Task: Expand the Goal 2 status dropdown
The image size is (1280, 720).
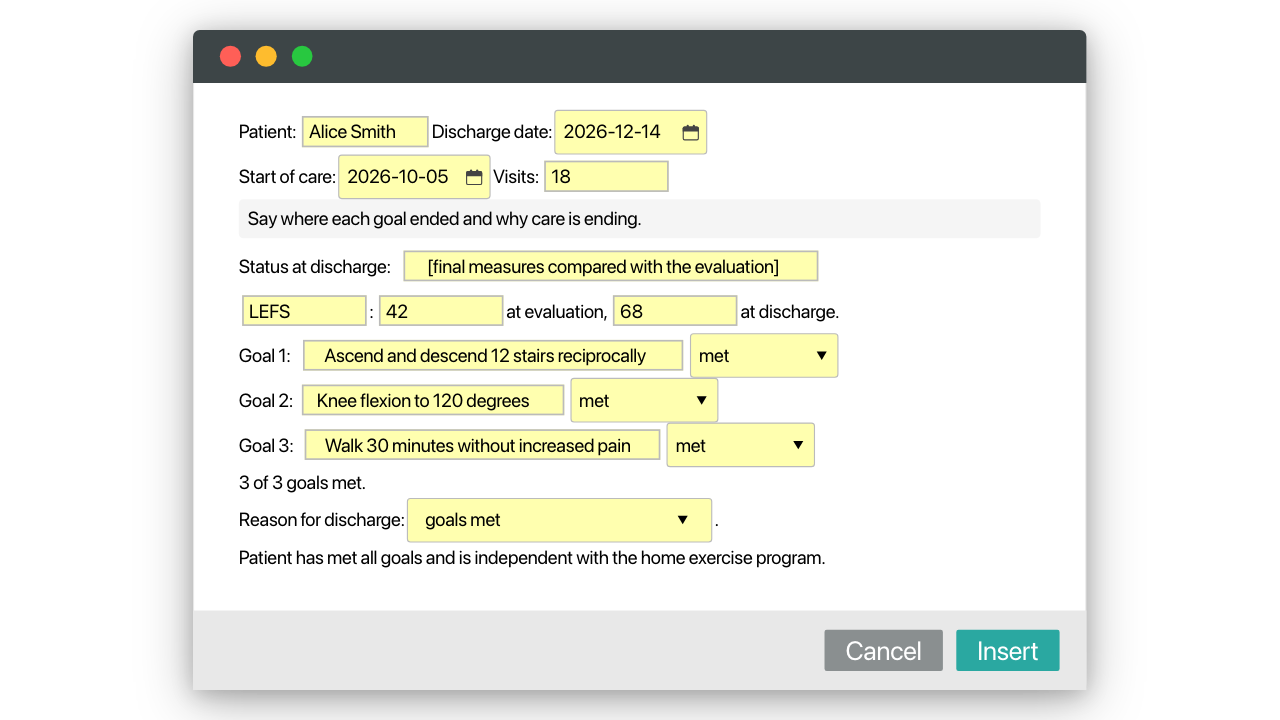Action: (644, 401)
